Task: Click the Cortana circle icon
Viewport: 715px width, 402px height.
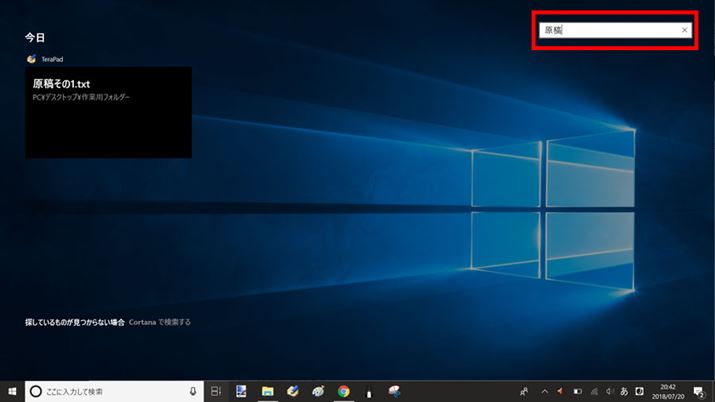Action: 35,391
